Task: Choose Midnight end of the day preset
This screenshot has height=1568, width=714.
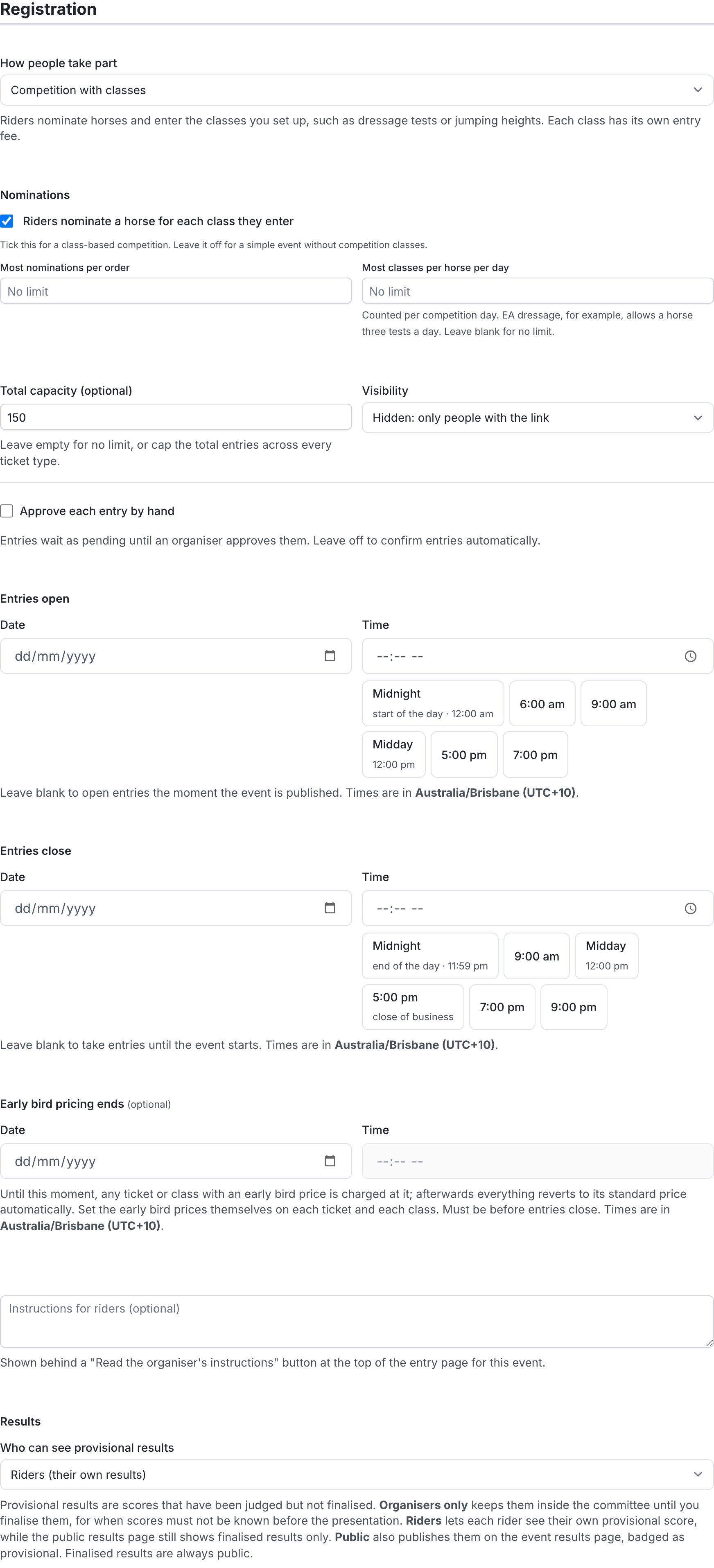Action: point(430,956)
